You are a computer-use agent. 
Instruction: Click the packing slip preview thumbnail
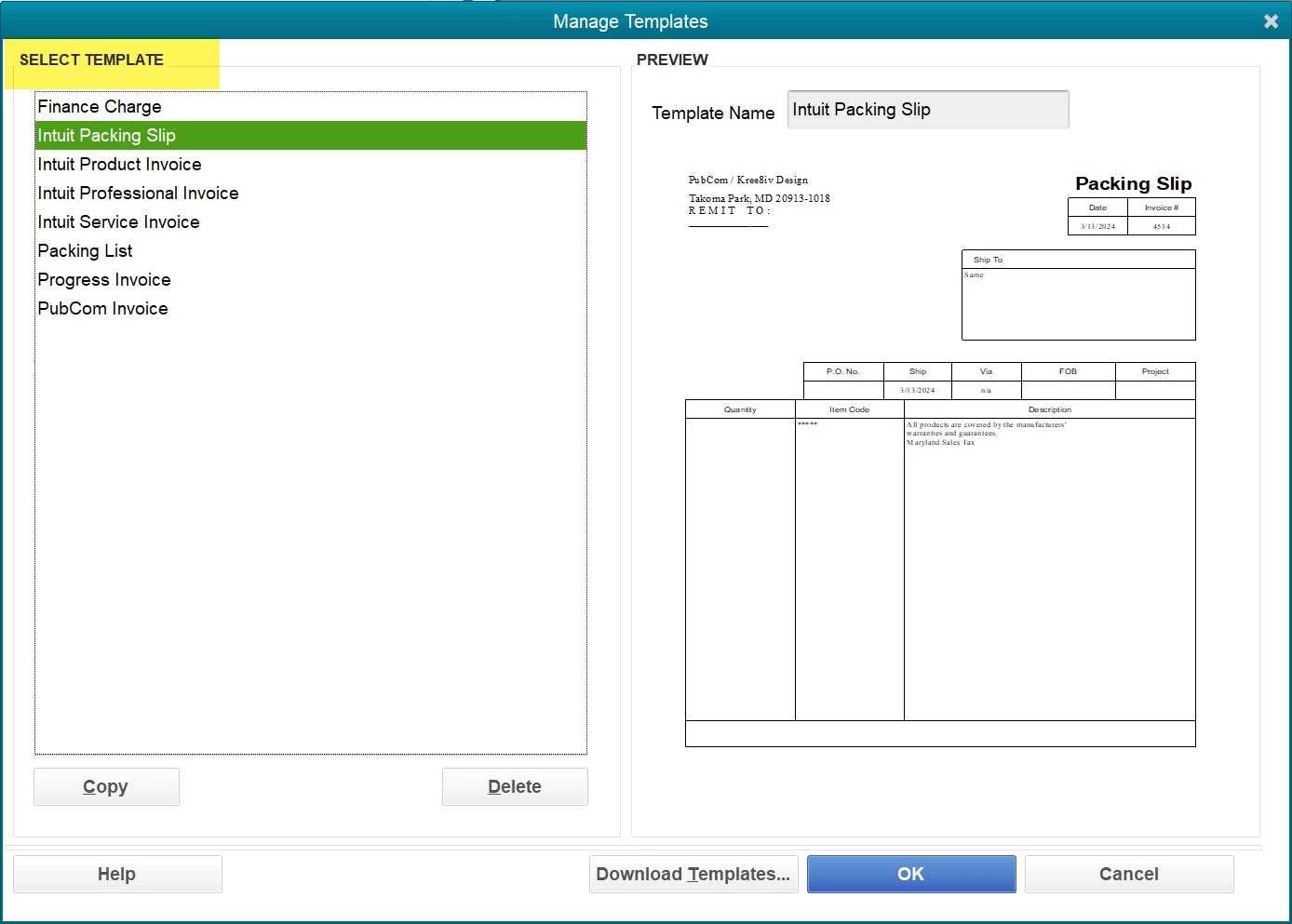[940, 460]
